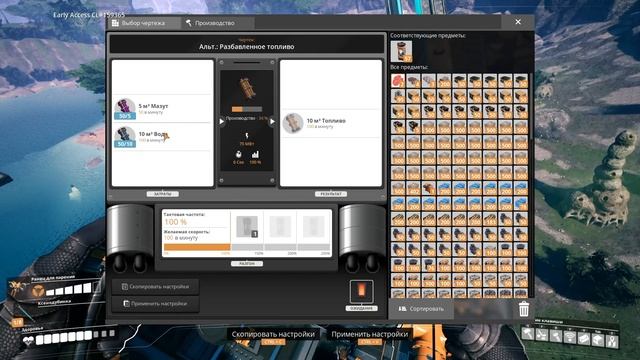640x360 pixels.
Task: Click Применить настройки button in machine panel
Action: coord(156,304)
